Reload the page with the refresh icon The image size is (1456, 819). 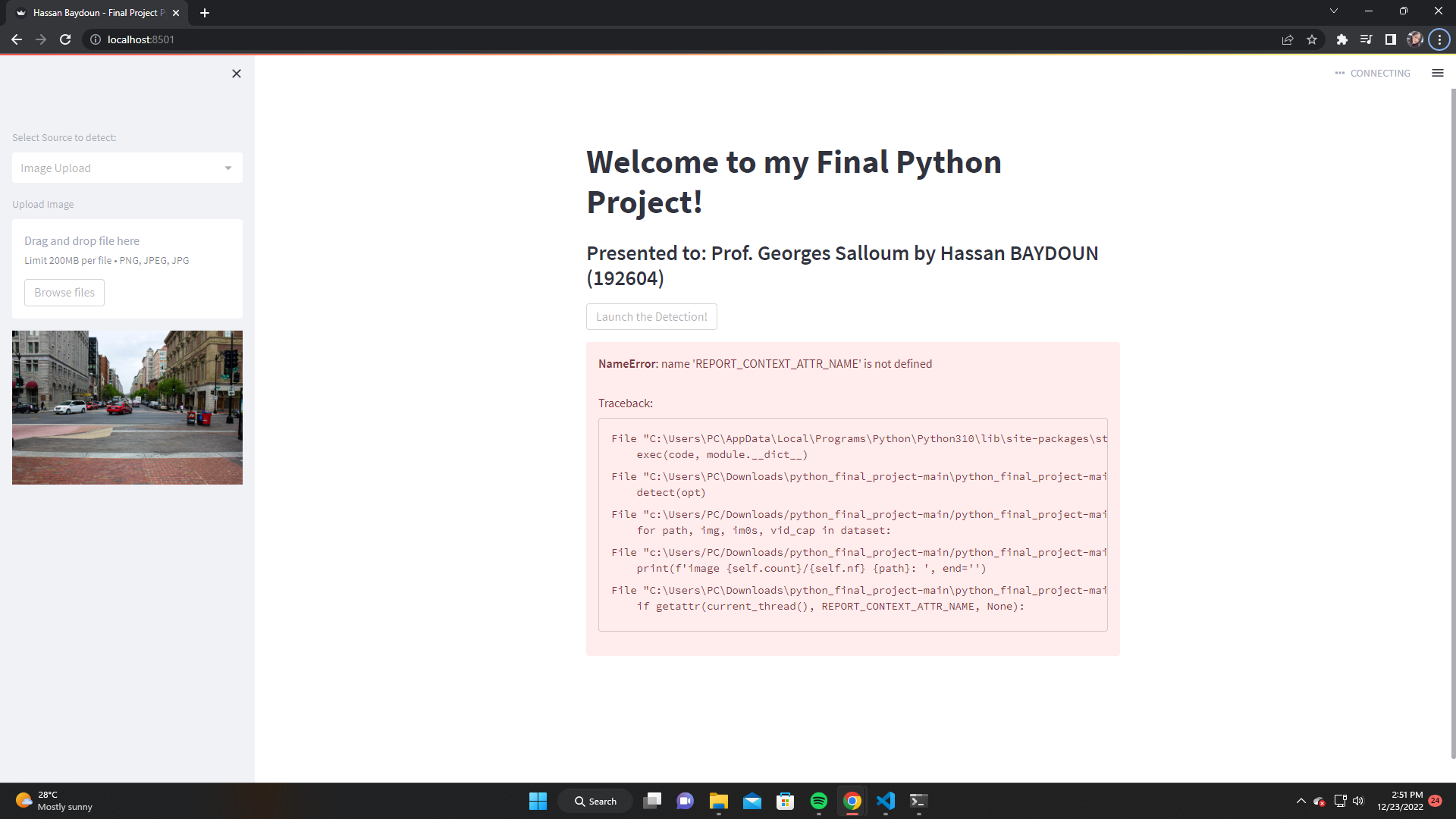click(65, 39)
